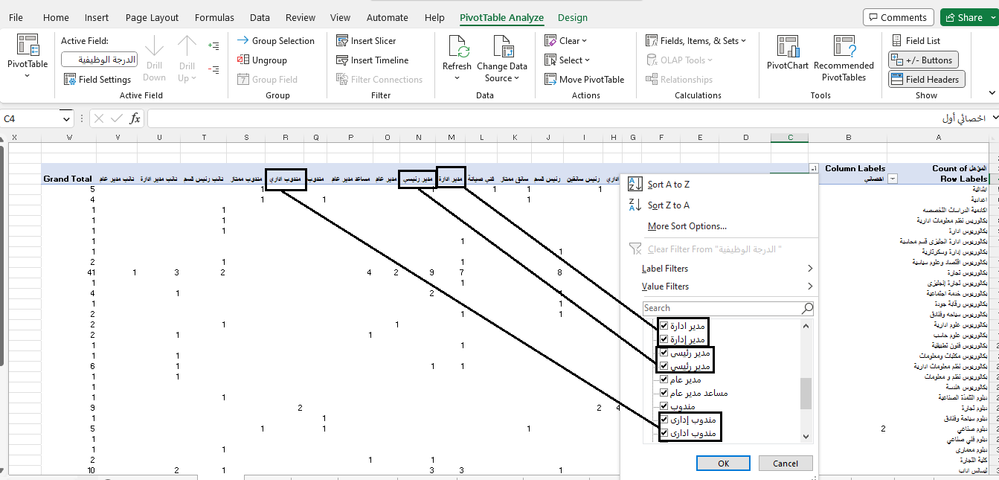
Task: Toggle the Field Headers button
Action: pyautogui.click(x=926, y=80)
